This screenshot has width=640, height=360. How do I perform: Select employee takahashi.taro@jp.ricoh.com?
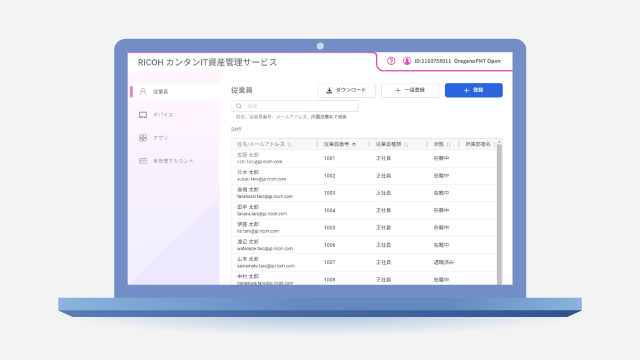point(265,196)
